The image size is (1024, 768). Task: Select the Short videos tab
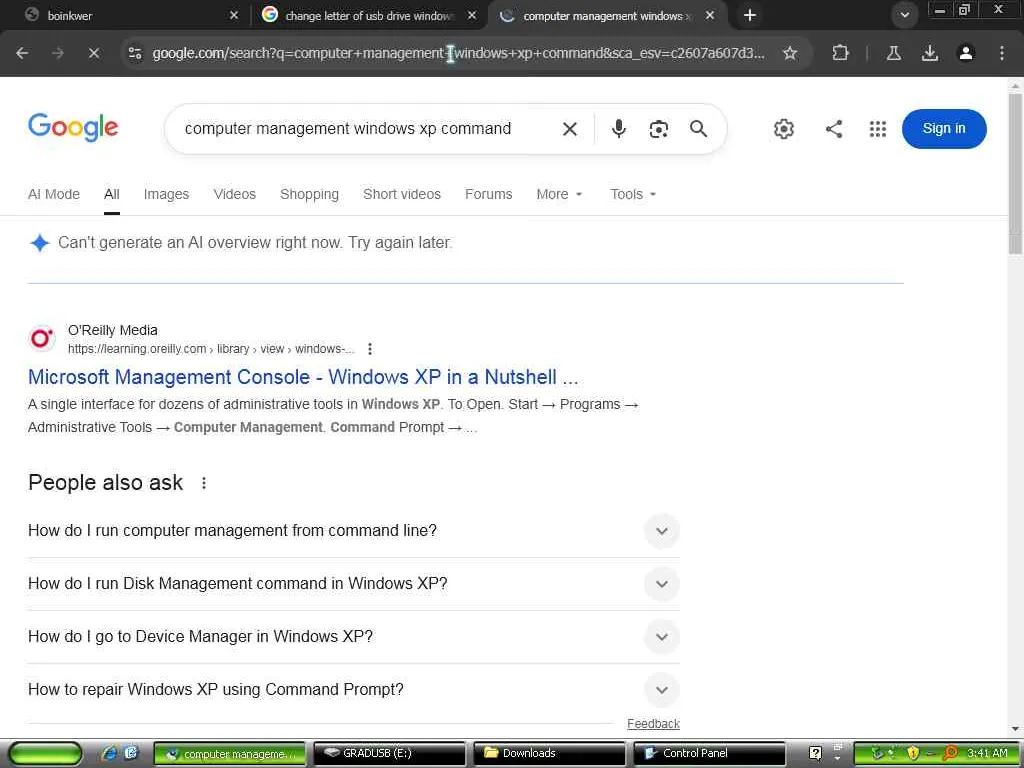[x=402, y=194]
